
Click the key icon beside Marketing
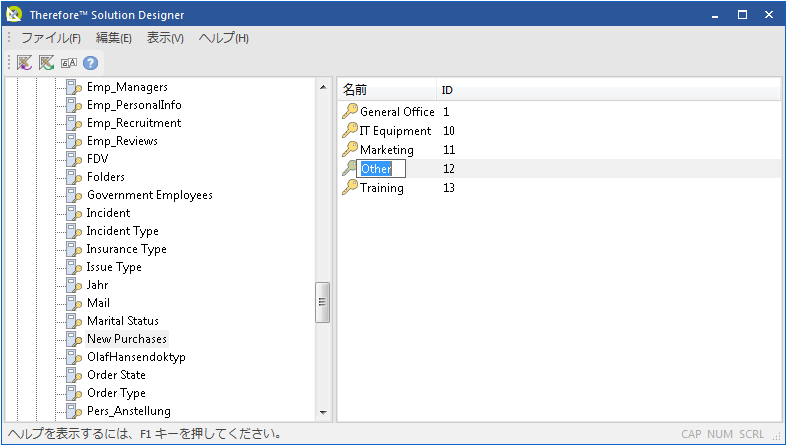click(349, 149)
